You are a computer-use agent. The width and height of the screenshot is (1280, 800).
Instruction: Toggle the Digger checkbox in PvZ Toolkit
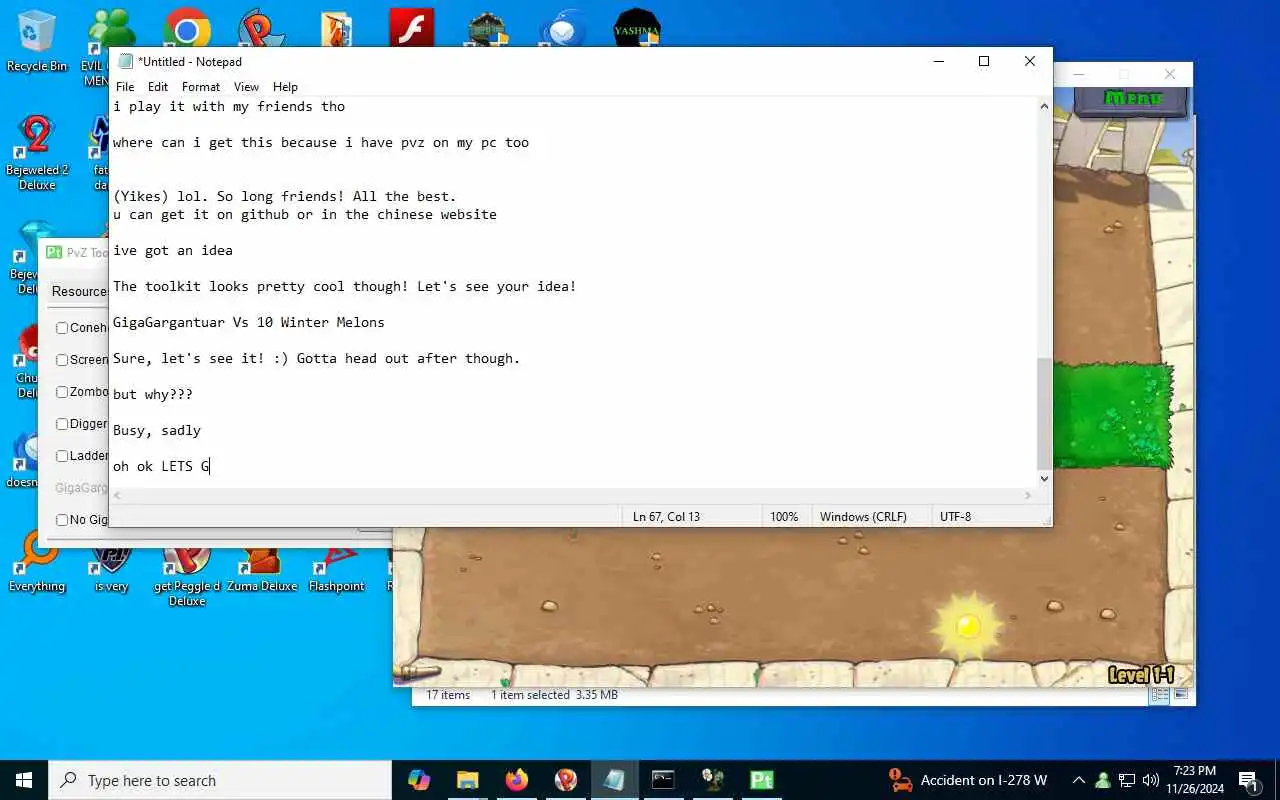[x=62, y=424]
